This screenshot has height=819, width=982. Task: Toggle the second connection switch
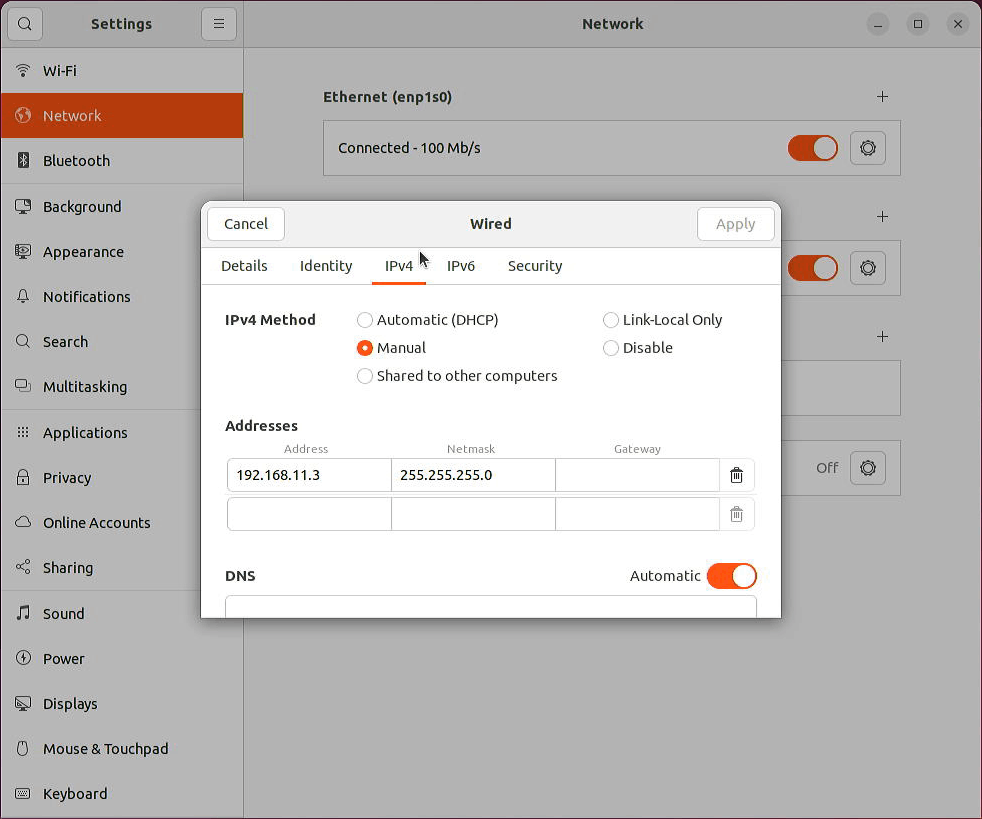[813, 268]
